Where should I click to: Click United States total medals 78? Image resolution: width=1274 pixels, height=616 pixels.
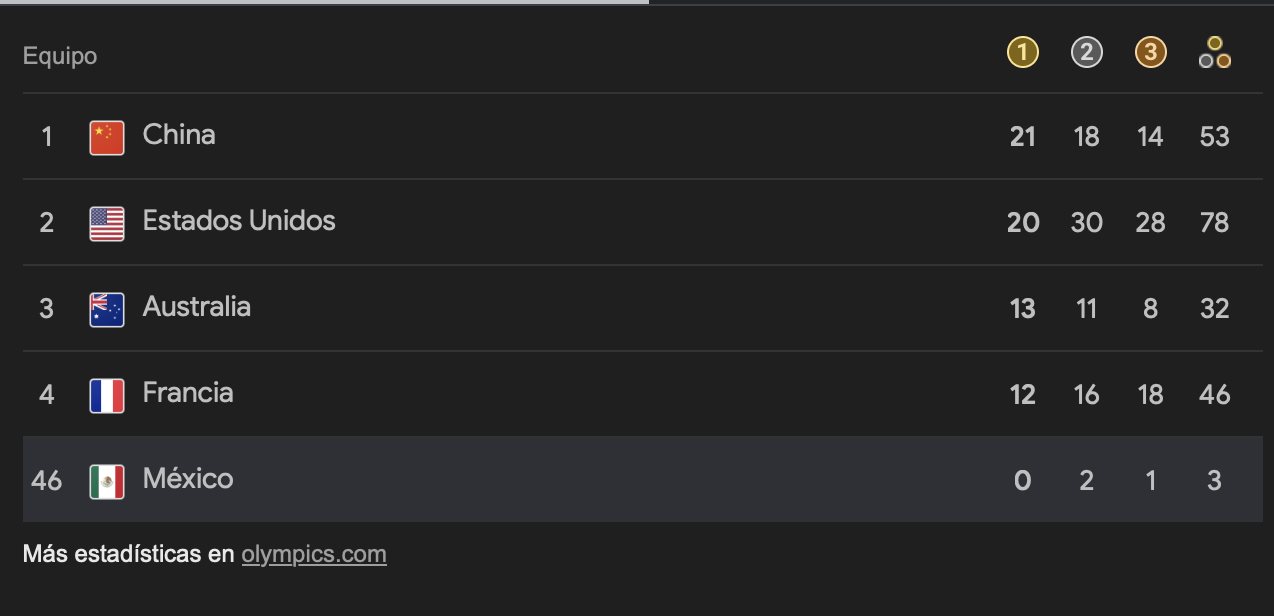(1214, 223)
